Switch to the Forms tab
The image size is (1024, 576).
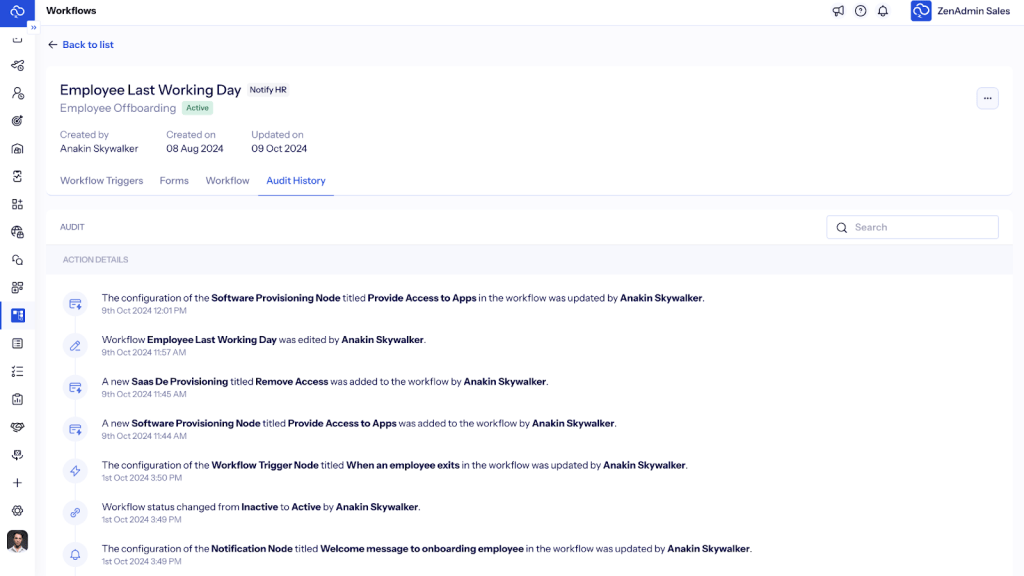click(x=174, y=181)
